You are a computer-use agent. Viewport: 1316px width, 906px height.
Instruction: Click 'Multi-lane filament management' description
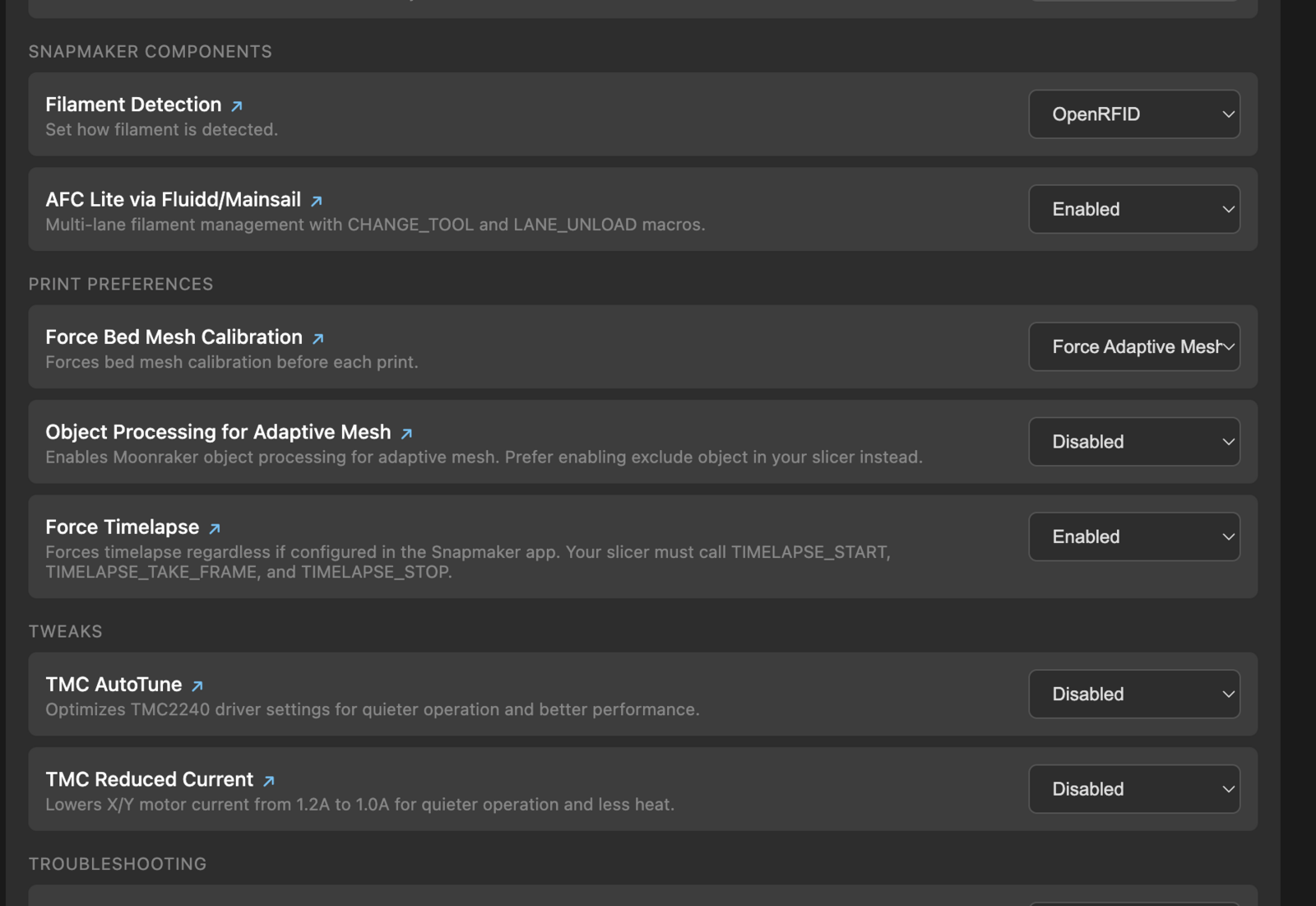(x=375, y=225)
